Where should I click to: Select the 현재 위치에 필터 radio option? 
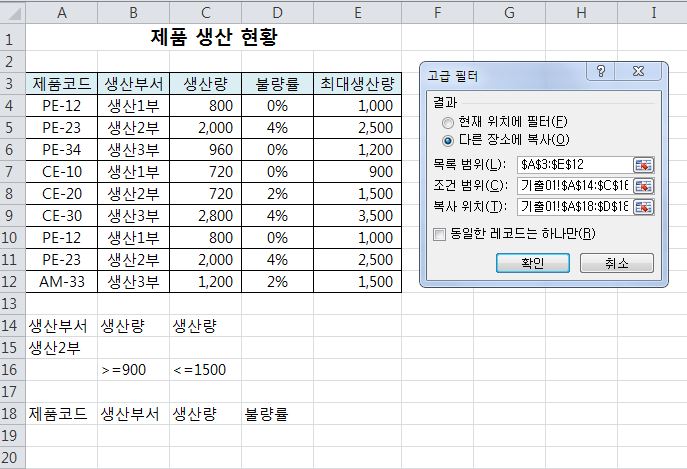tap(446, 121)
